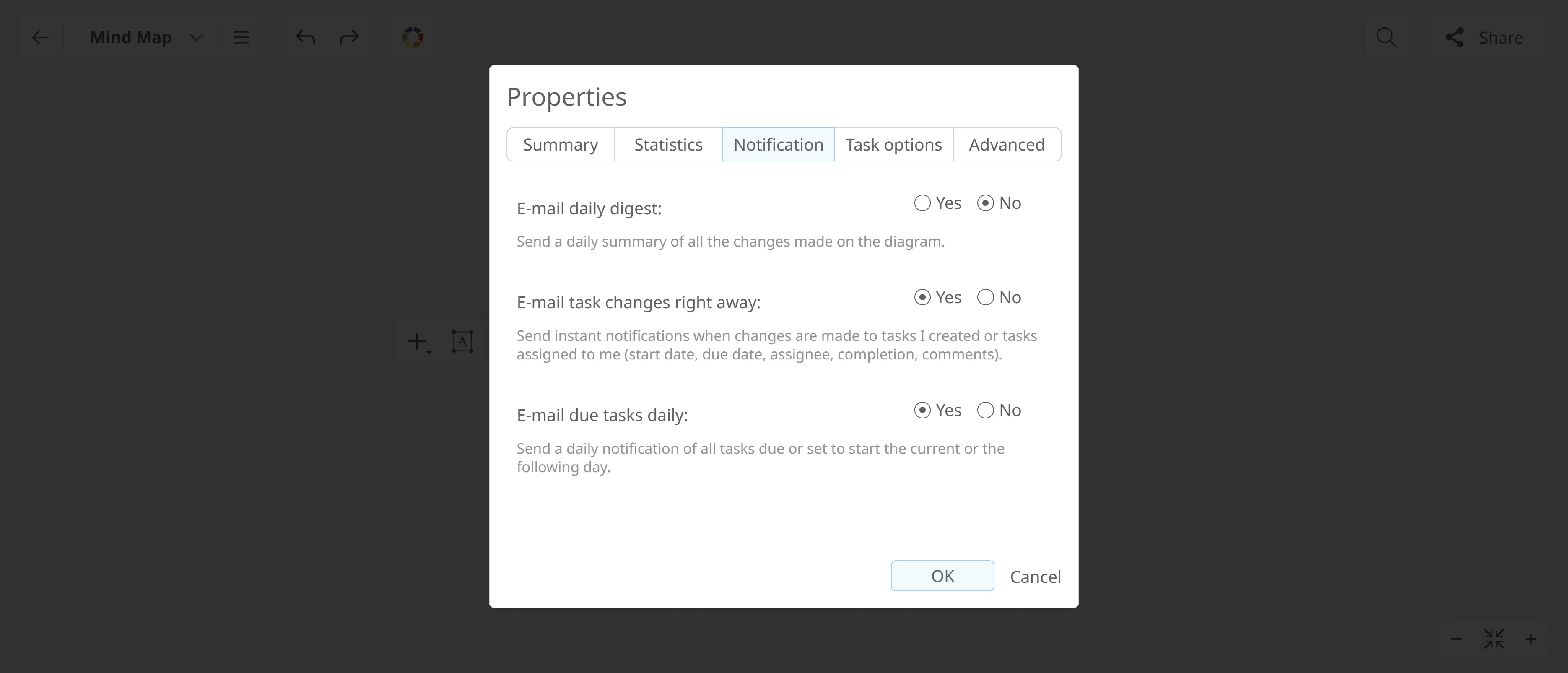Enable Yes for E-mail daily digest
The width and height of the screenshot is (1568, 673).
922,203
